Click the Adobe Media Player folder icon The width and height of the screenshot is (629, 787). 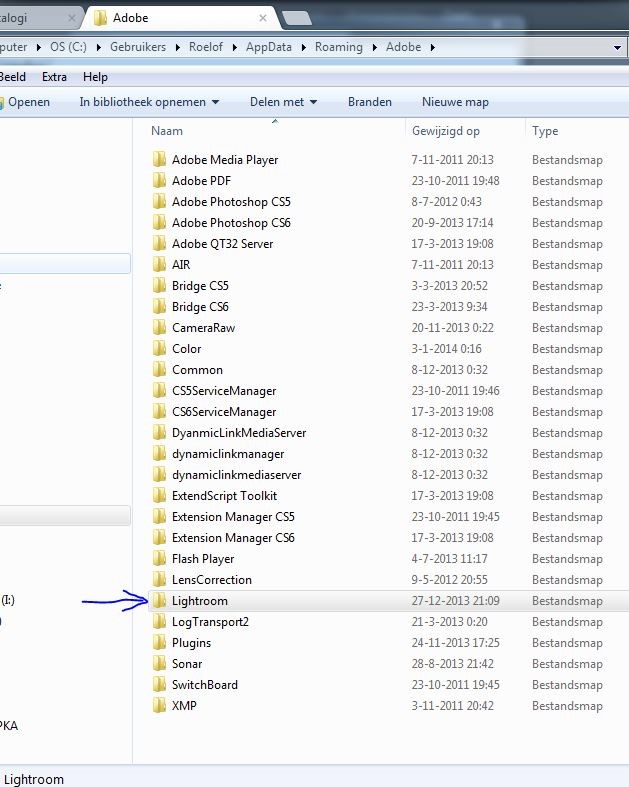[x=159, y=160]
